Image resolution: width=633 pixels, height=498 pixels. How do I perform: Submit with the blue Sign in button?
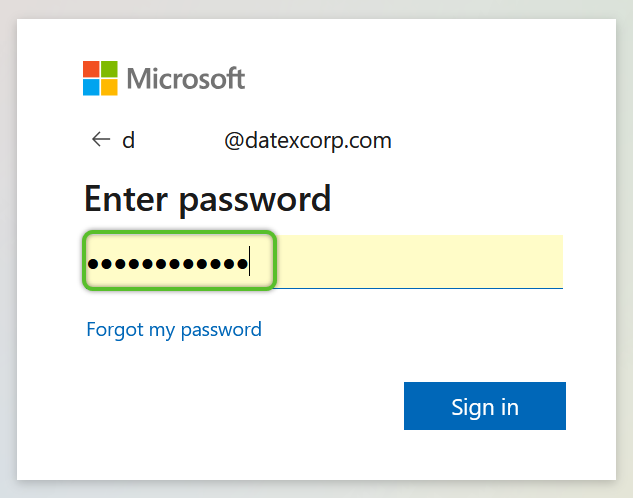(x=485, y=406)
